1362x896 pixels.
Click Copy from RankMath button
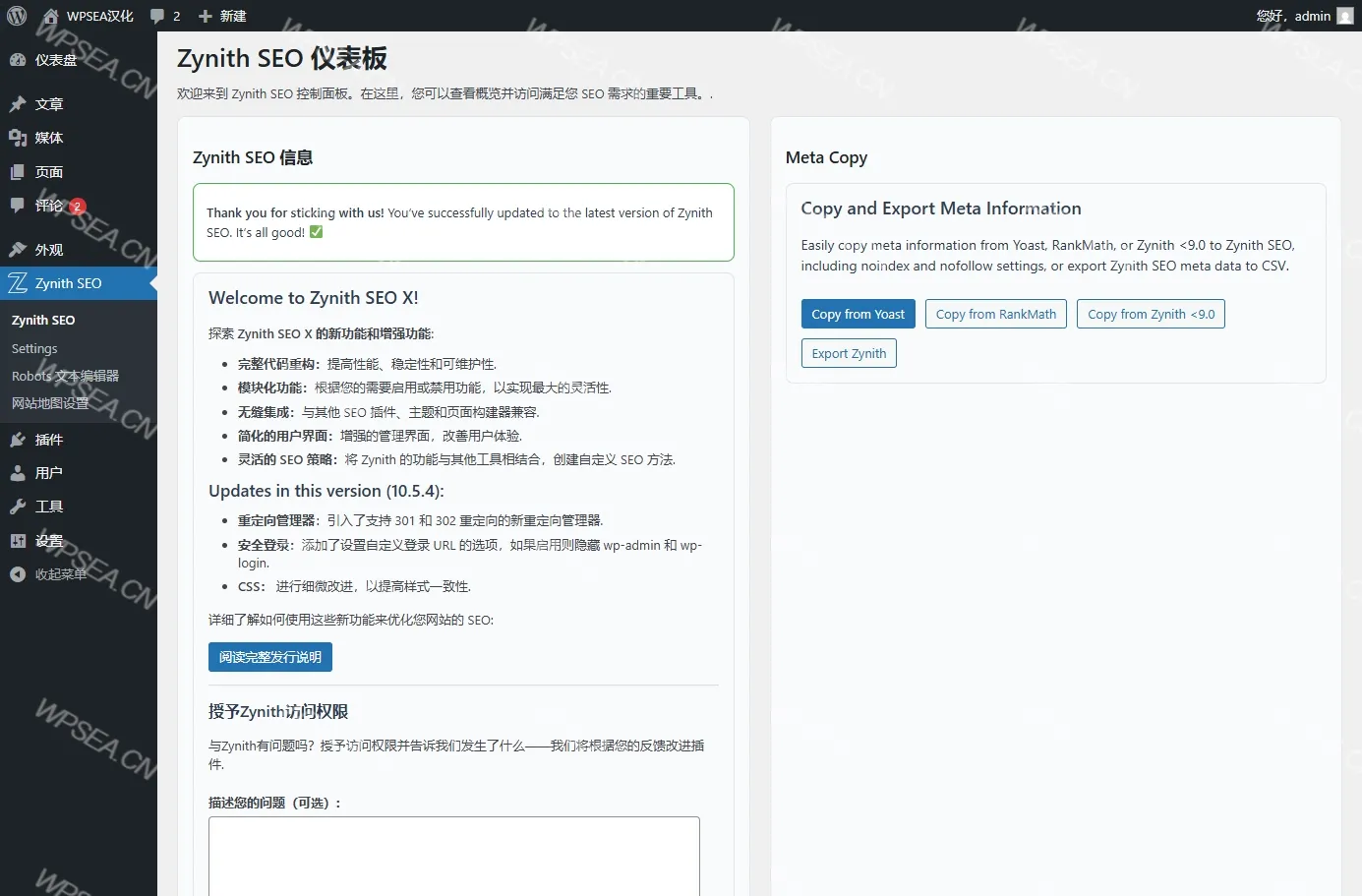(x=996, y=314)
